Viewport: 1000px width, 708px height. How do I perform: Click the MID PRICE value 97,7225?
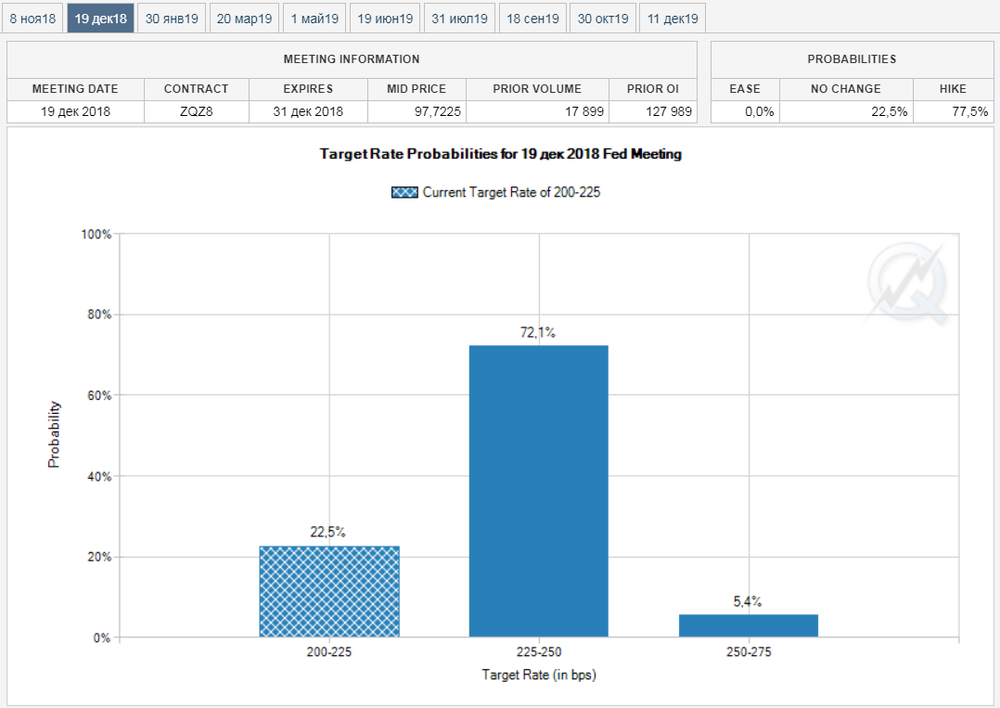pos(416,111)
